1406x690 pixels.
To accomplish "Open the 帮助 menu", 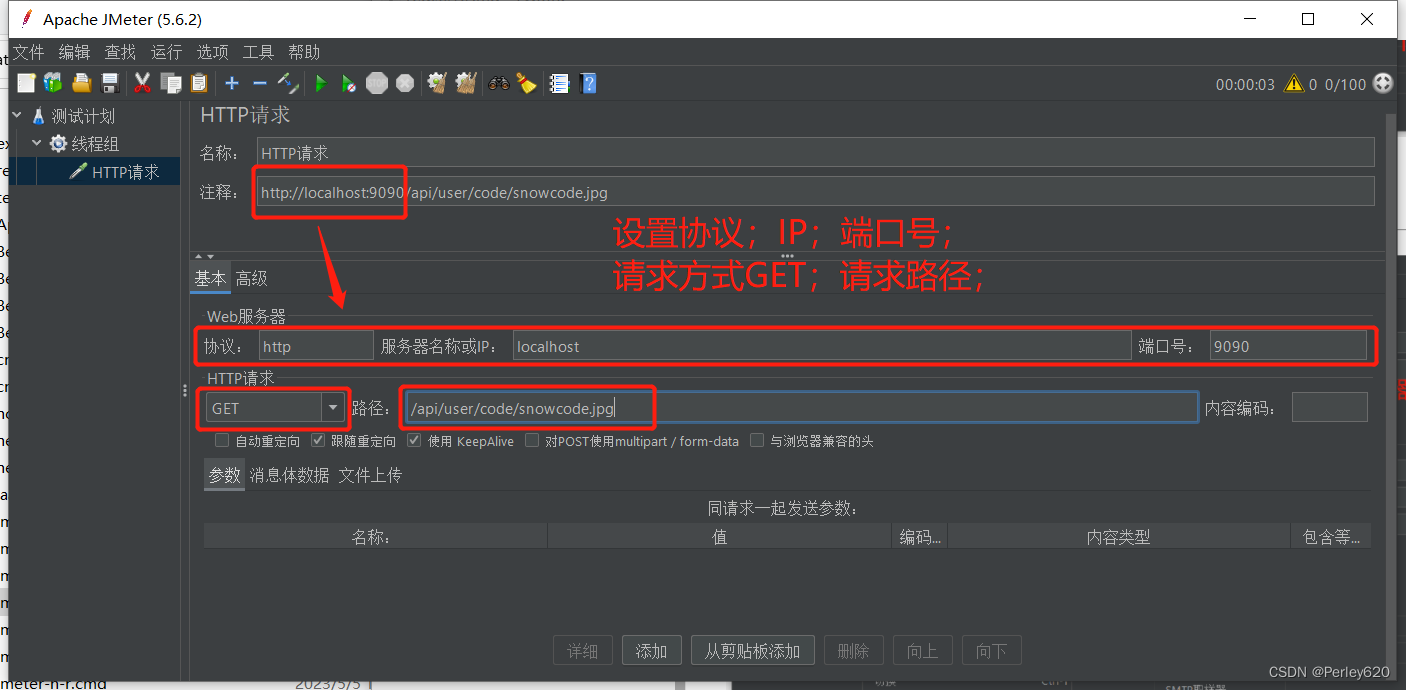I will [304, 52].
